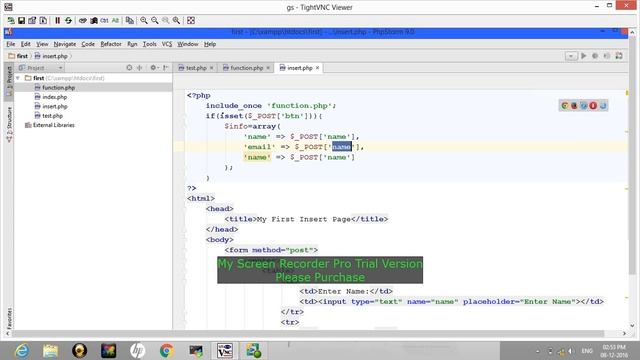Toggle full-screen mode in TightVNC toolbar

191,20
